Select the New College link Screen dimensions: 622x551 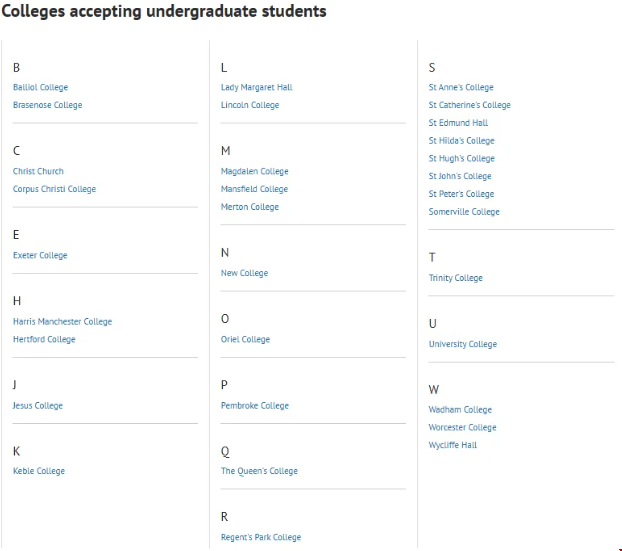point(244,273)
